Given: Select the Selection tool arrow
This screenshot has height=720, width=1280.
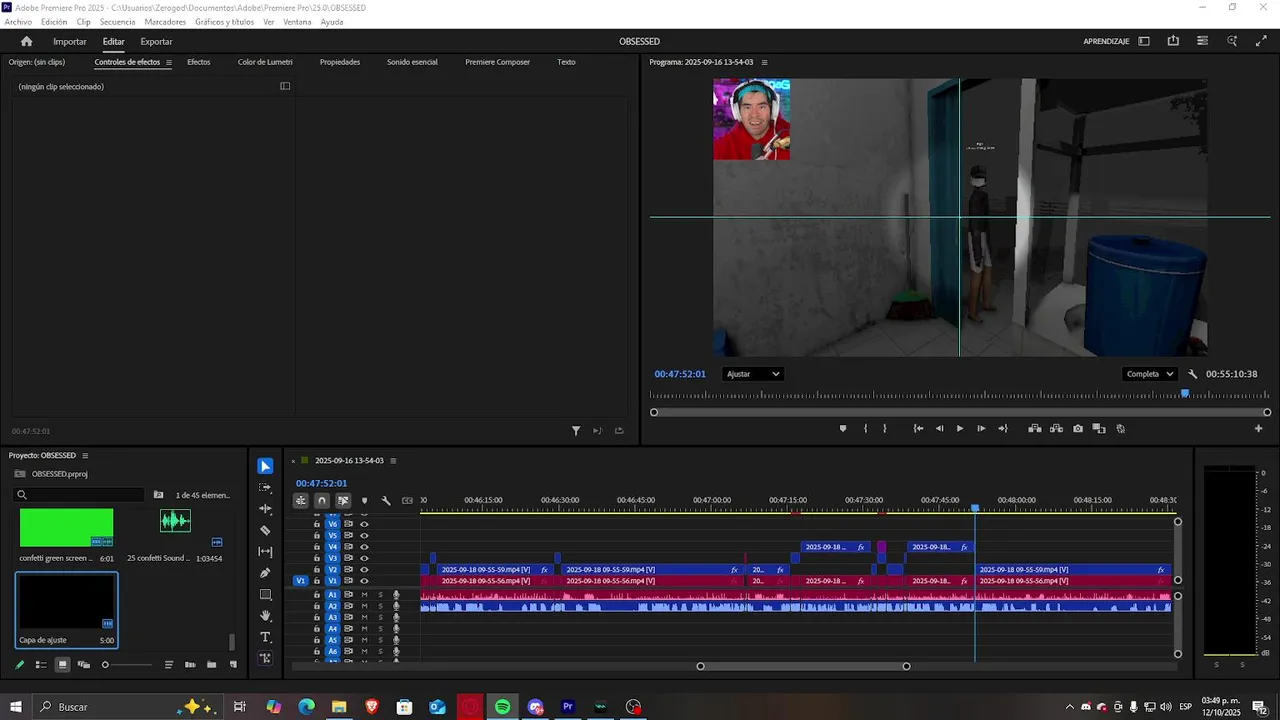Looking at the screenshot, I should (x=265, y=466).
